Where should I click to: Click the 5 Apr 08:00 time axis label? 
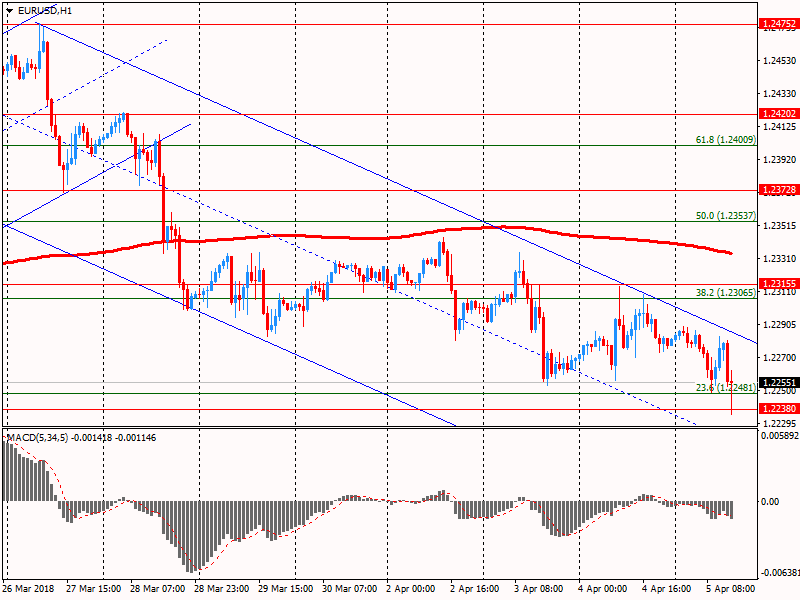click(x=730, y=589)
